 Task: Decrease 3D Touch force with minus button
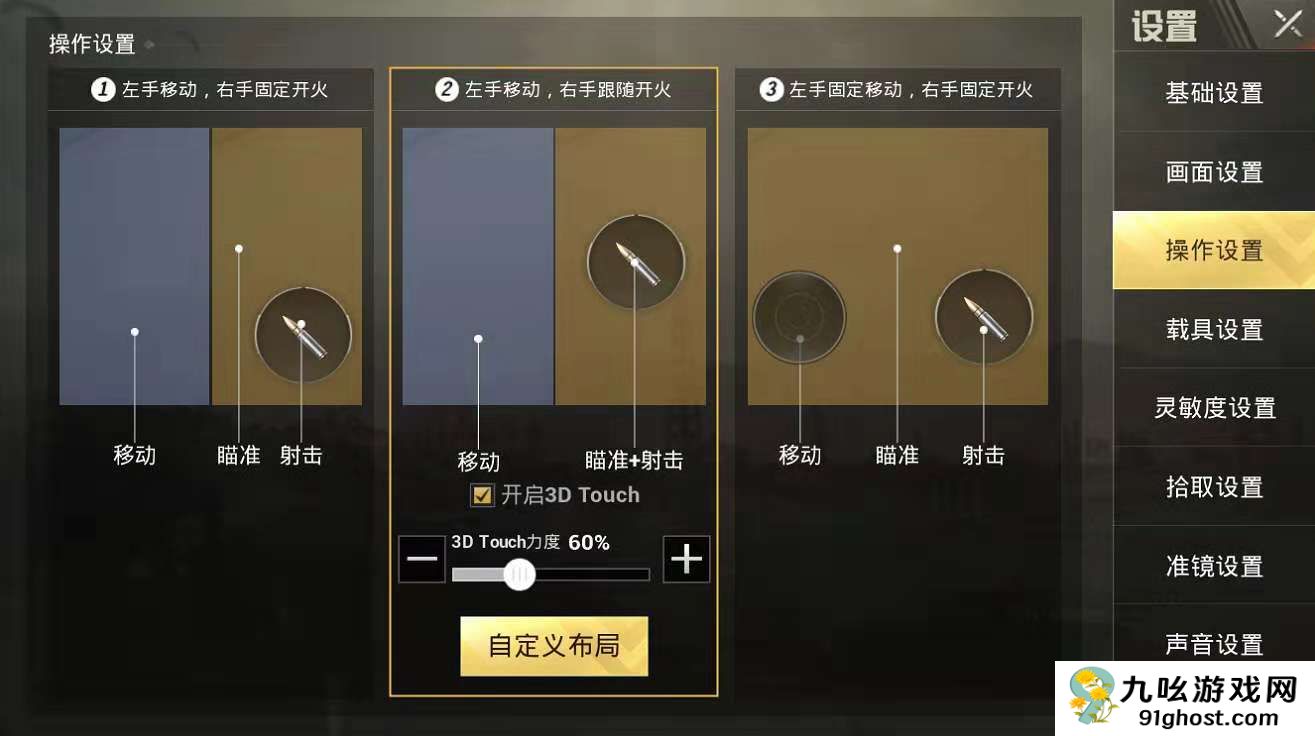tap(422, 559)
